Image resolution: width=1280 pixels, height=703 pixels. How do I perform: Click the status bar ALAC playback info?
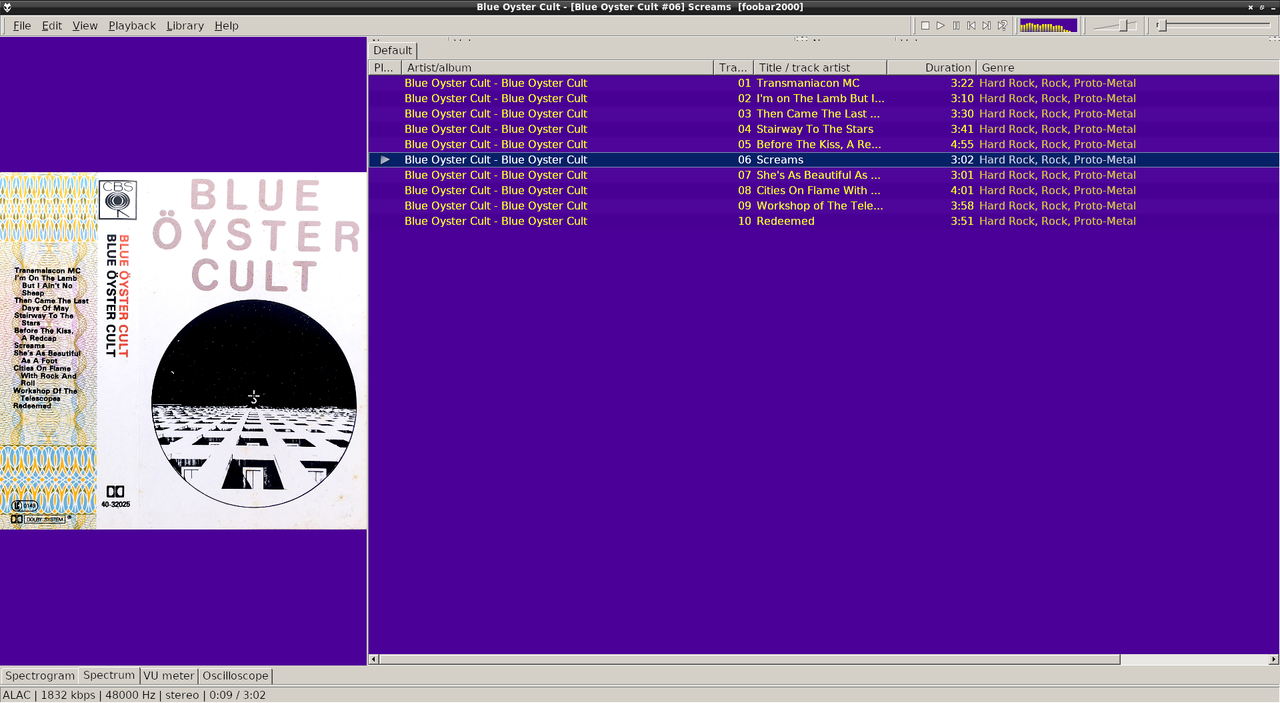[134, 695]
